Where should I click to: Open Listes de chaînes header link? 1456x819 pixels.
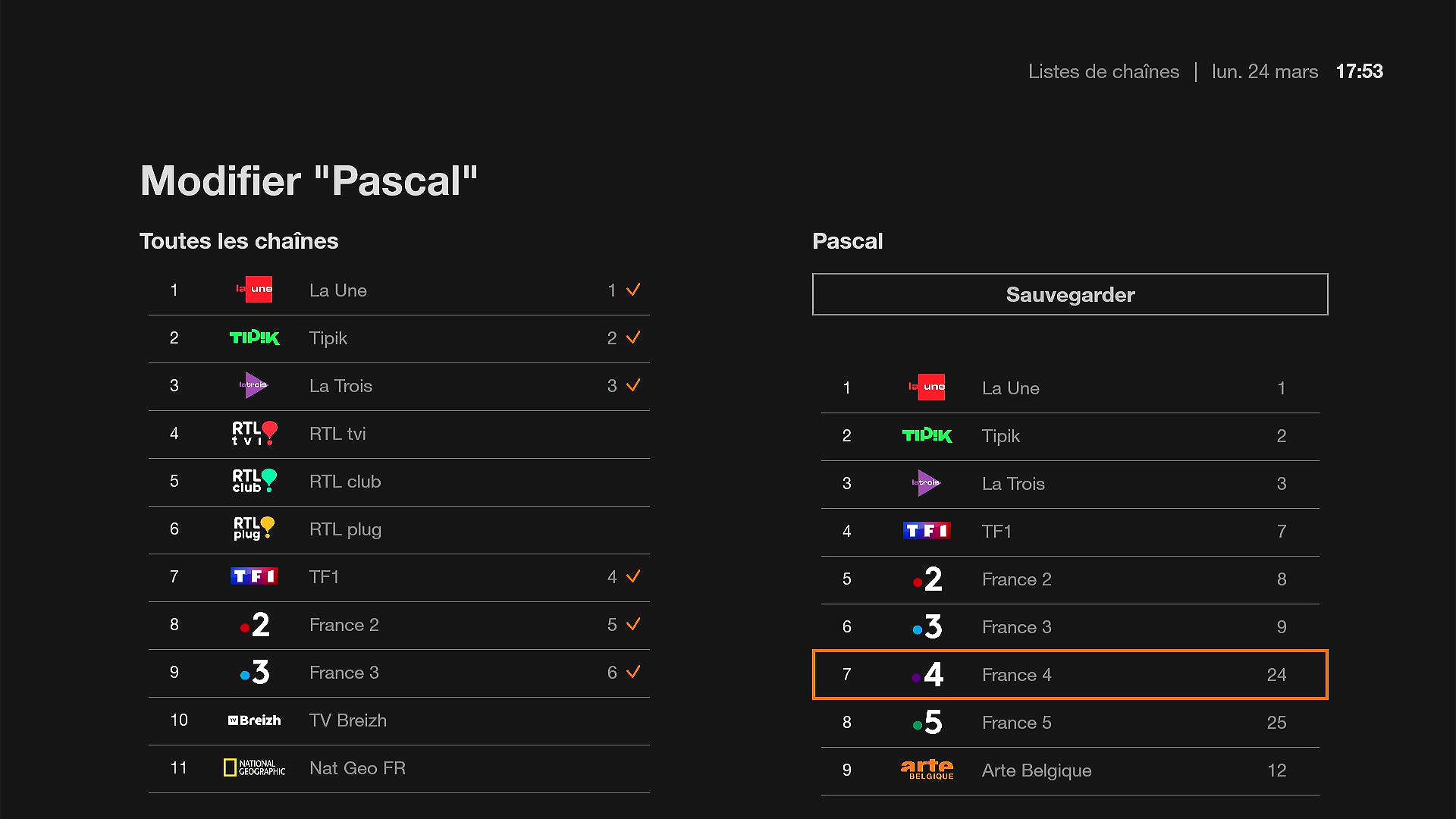pyautogui.click(x=1103, y=71)
